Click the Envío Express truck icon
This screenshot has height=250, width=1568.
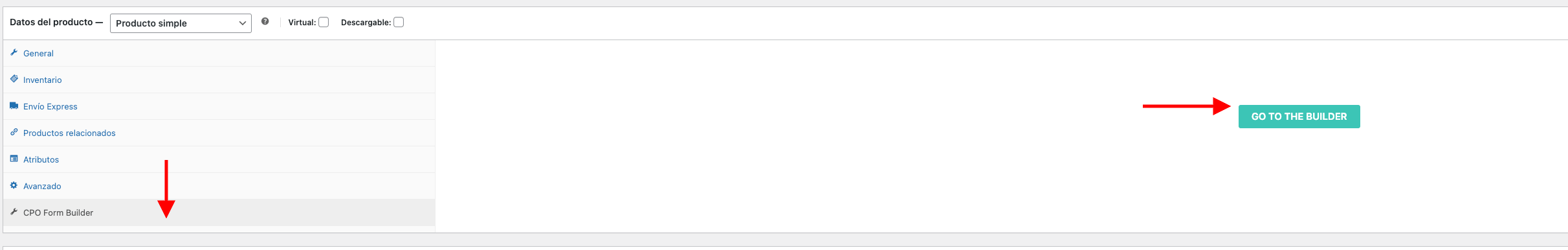point(14,106)
